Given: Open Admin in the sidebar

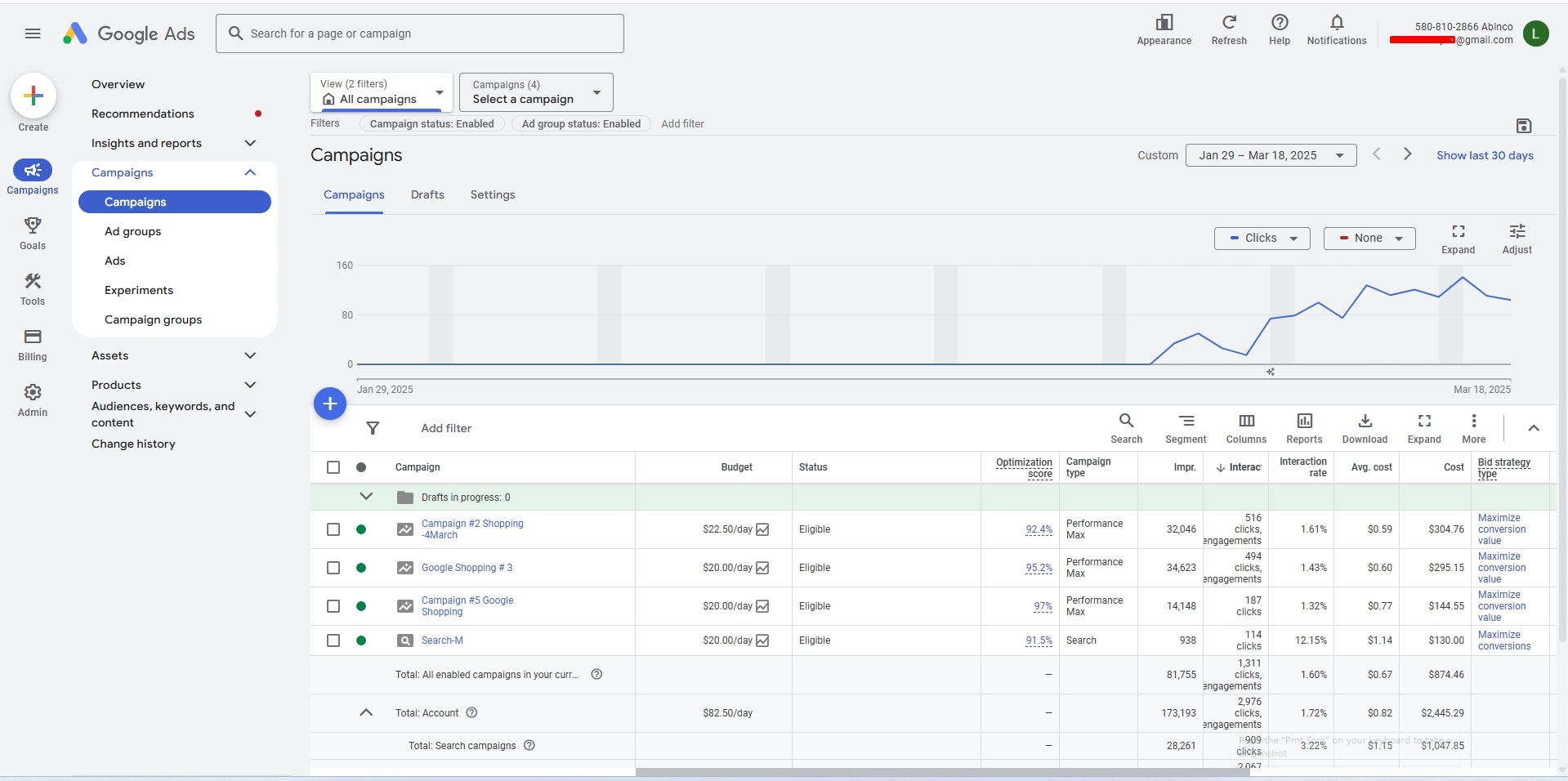Looking at the screenshot, I should coord(33,400).
